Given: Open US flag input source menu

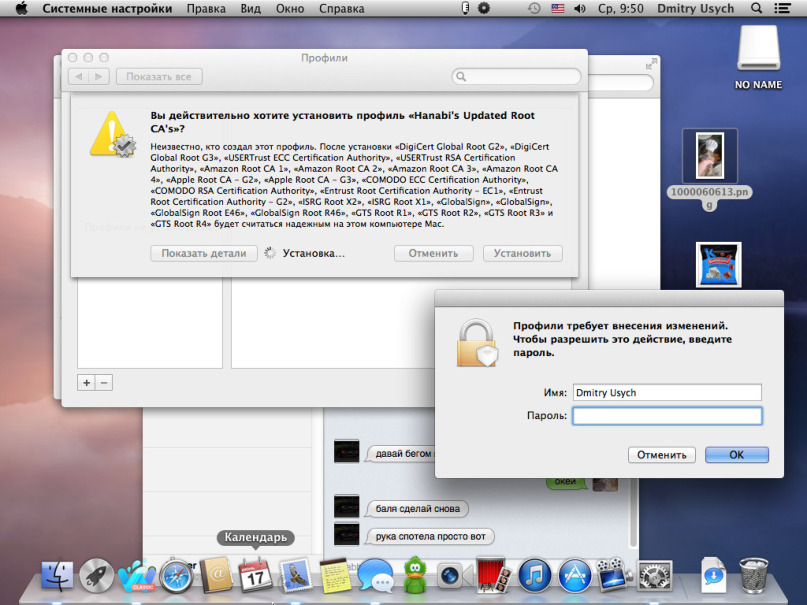Looking at the screenshot, I should (x=557, y=8).
